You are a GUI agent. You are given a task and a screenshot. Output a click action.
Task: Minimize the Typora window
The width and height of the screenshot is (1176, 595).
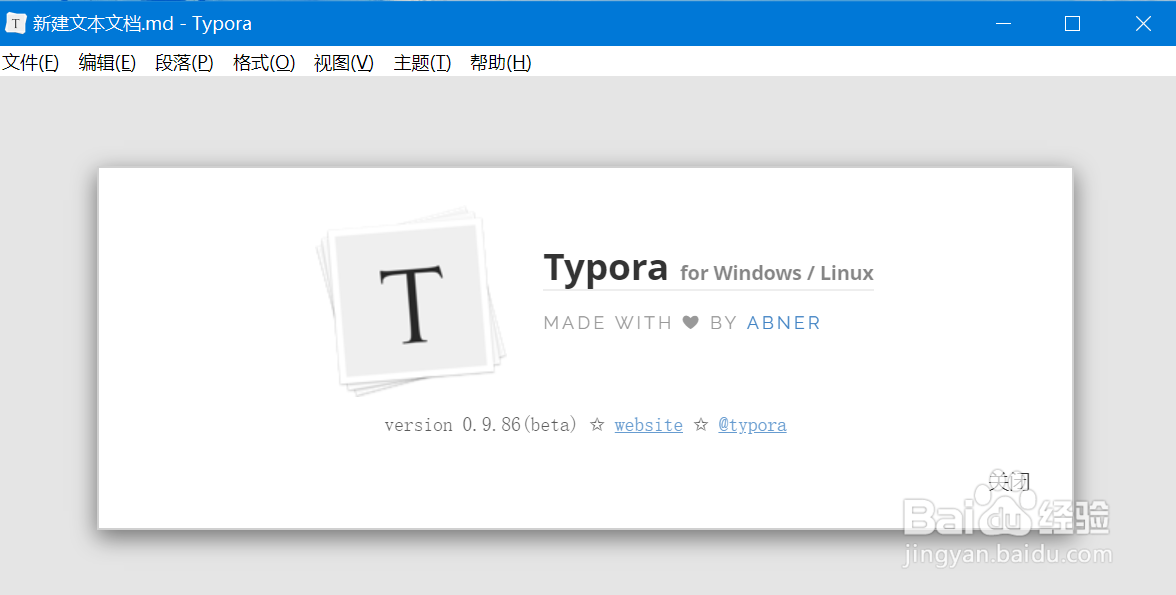point(1004,23)
